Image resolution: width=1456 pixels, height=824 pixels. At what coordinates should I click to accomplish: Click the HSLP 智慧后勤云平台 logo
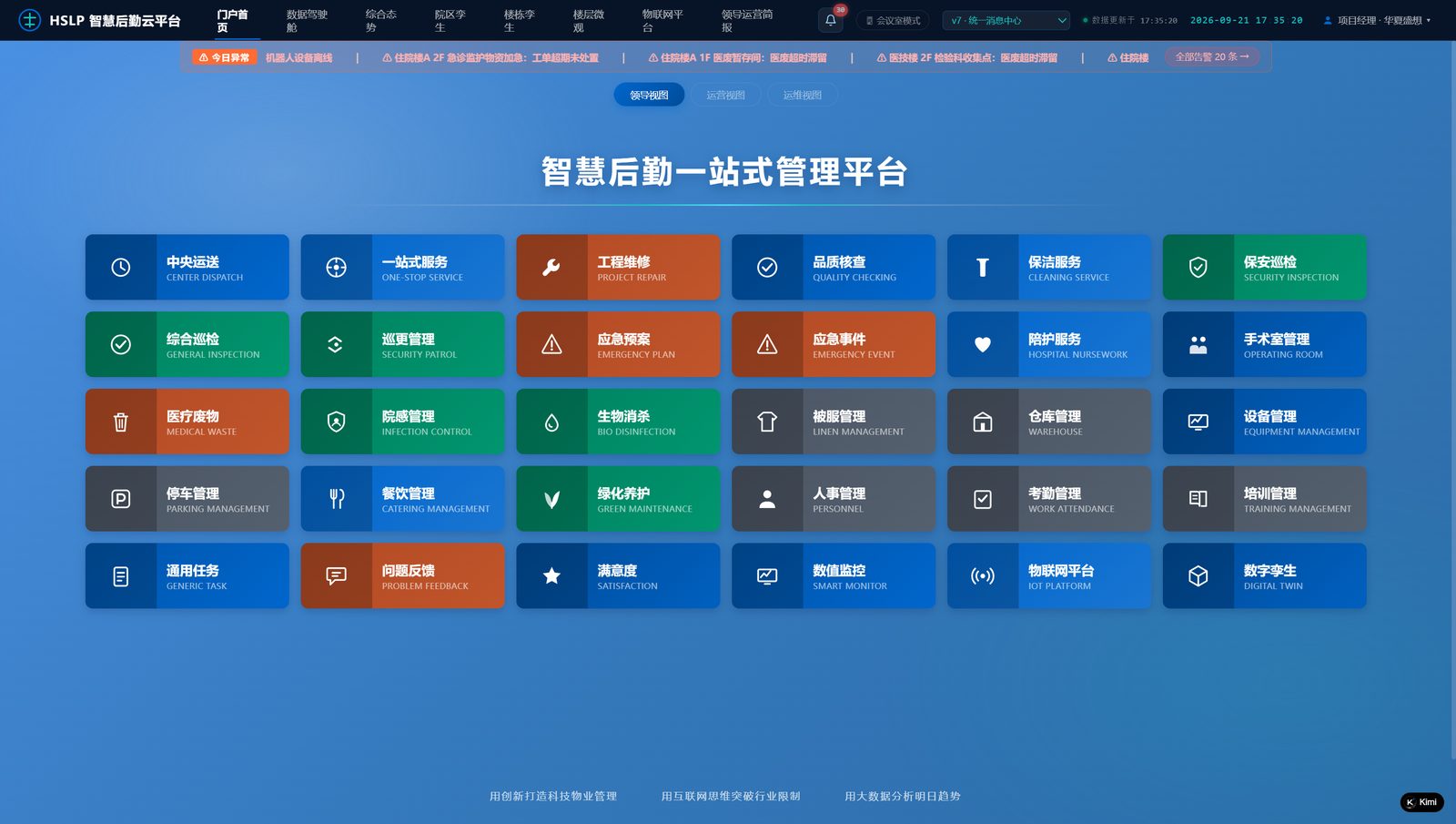pyautogui.click(x=100, y=20)
